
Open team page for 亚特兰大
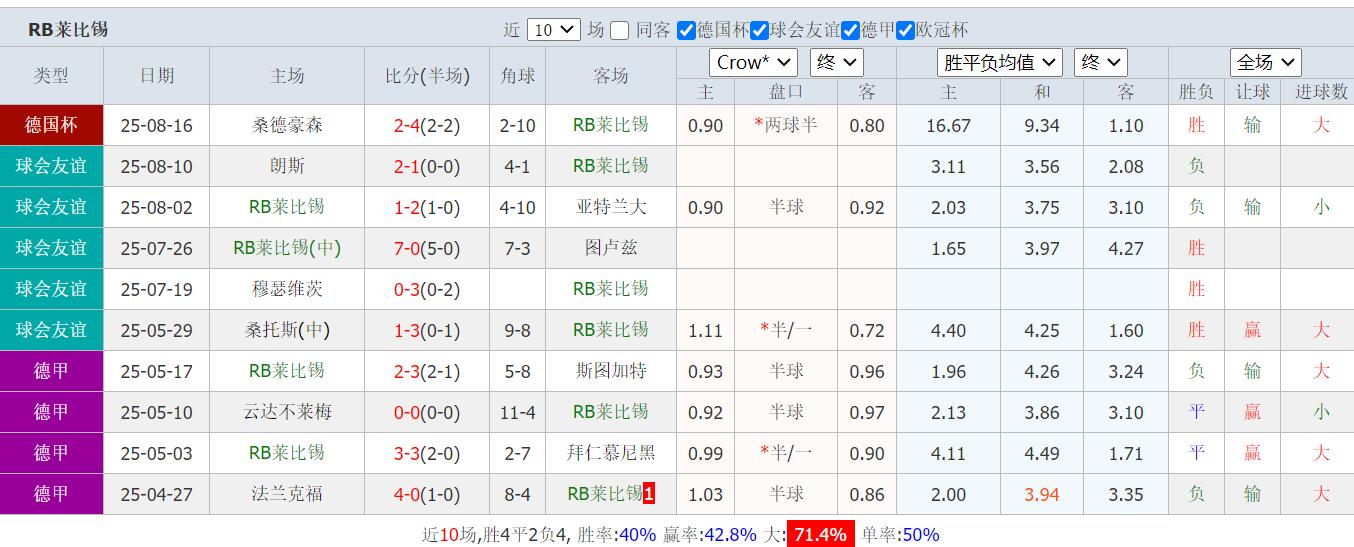point(611,207)
